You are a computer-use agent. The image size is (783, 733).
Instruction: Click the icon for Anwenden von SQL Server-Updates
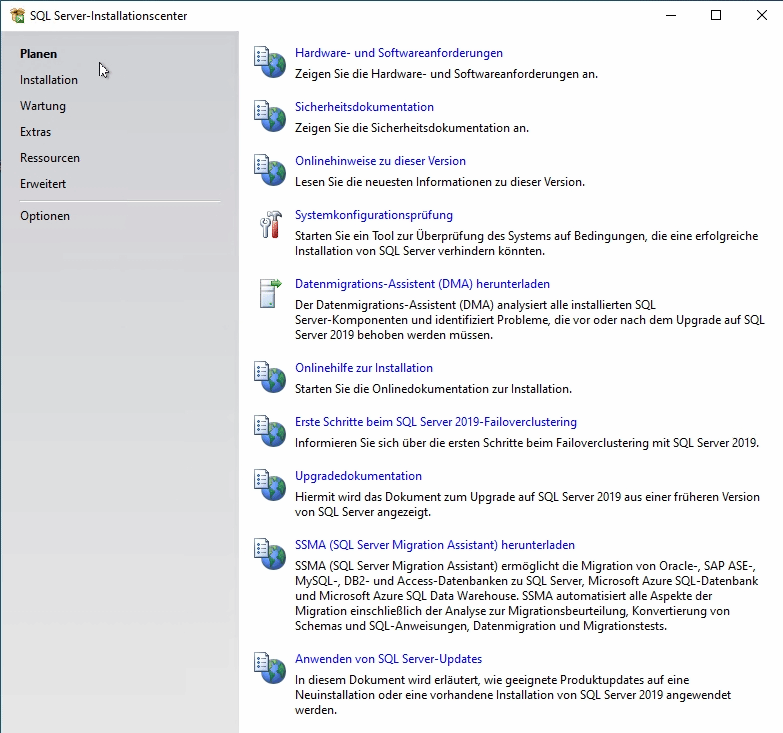[270, 668]
